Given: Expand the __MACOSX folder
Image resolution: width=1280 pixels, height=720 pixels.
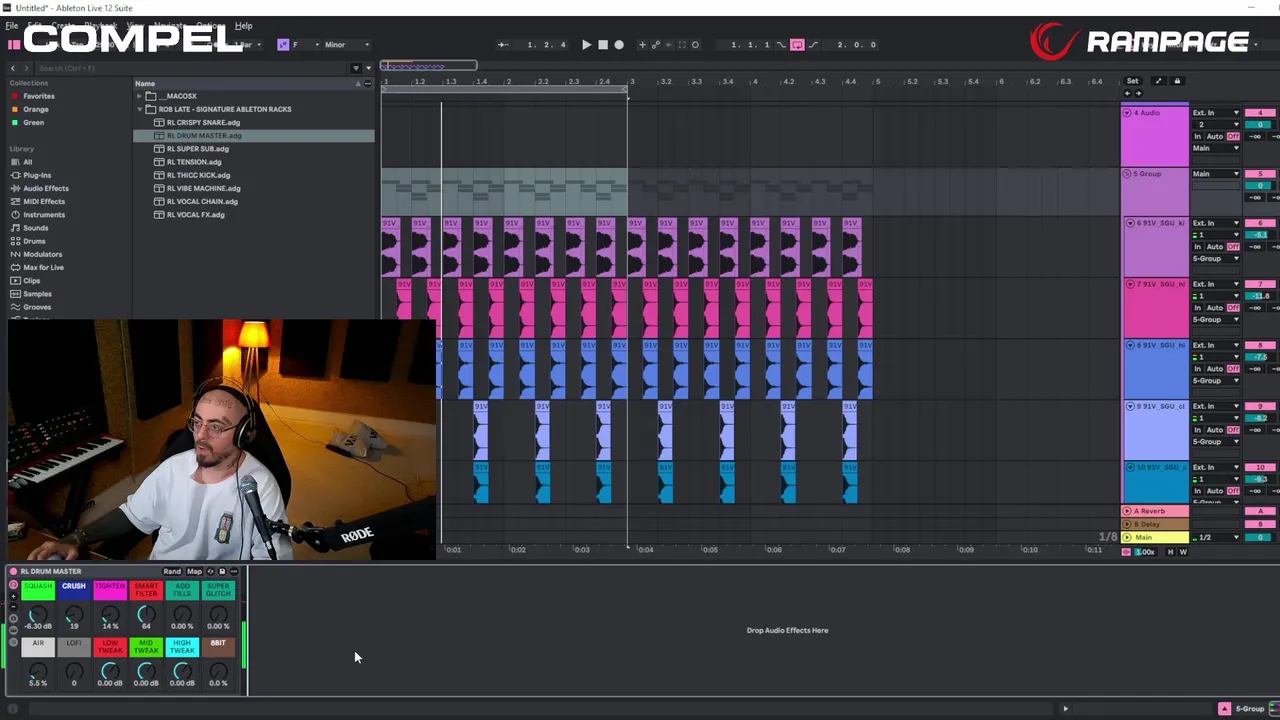Looking at the screenshot, I should click(x=140, y=96).
